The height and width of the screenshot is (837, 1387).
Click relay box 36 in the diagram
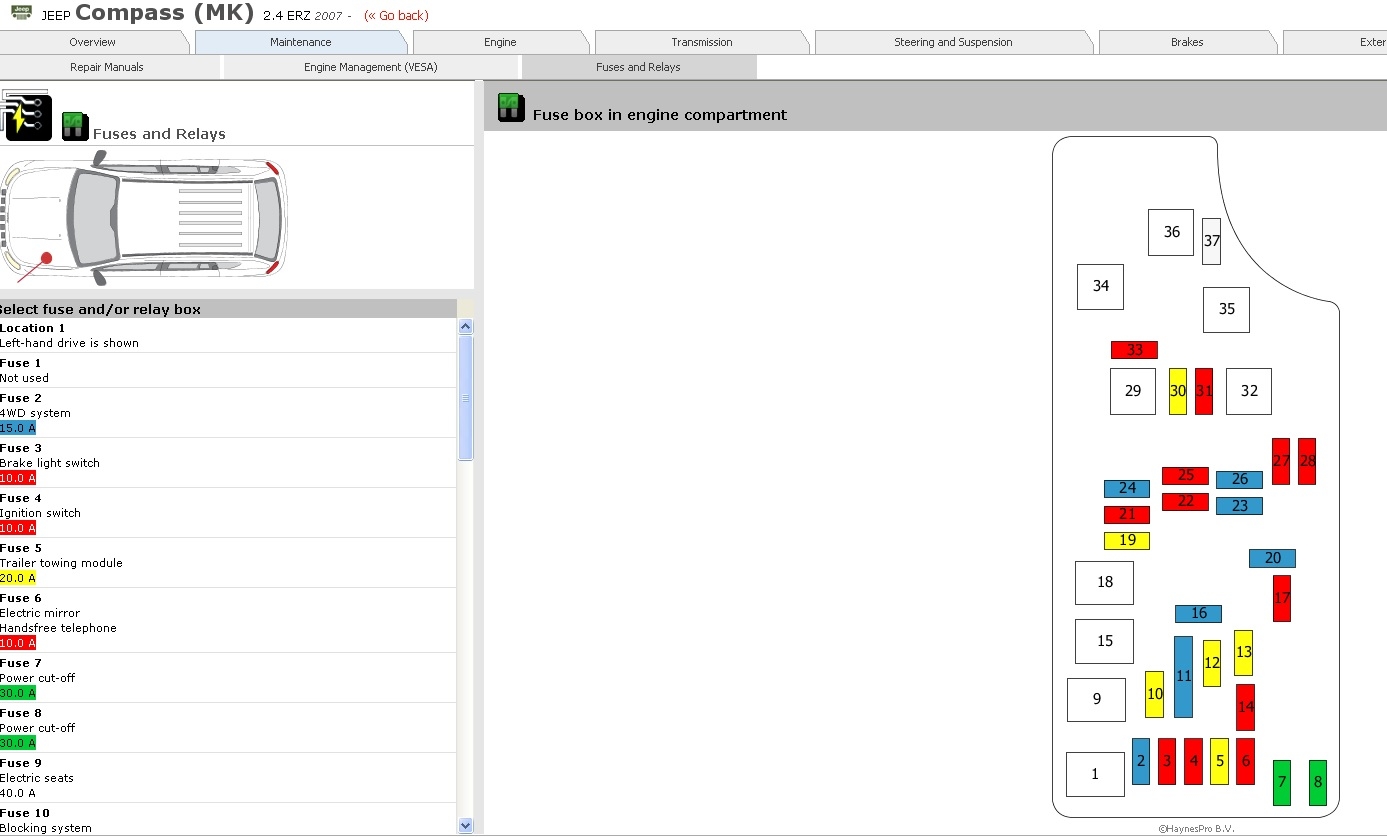tap(1171, 232)
